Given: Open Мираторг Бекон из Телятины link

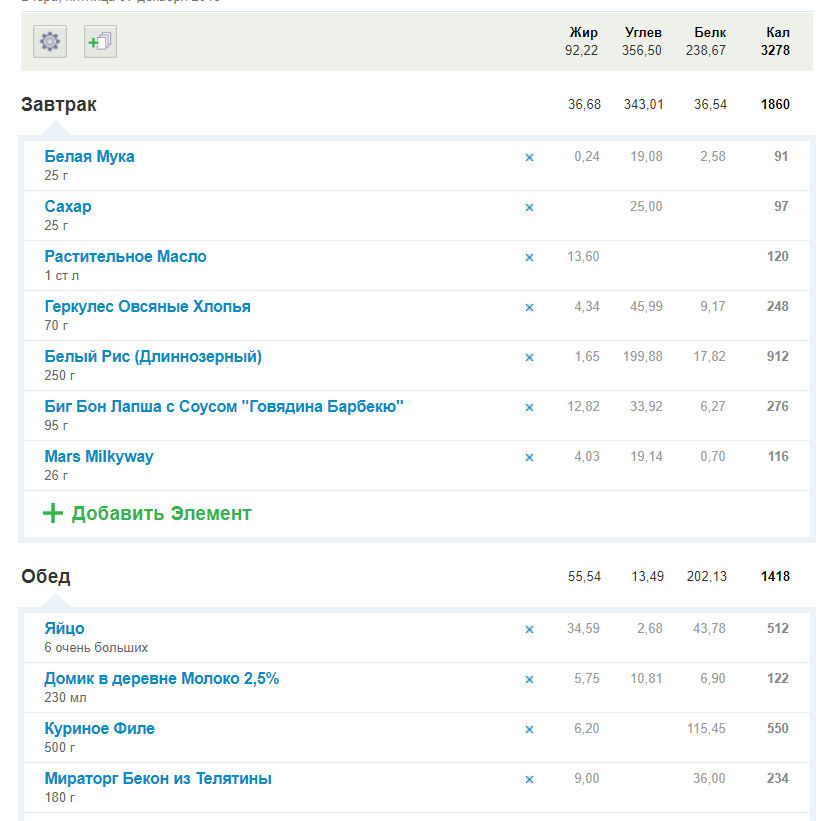Looking at the screenshot, I should [x=158, y=778].
